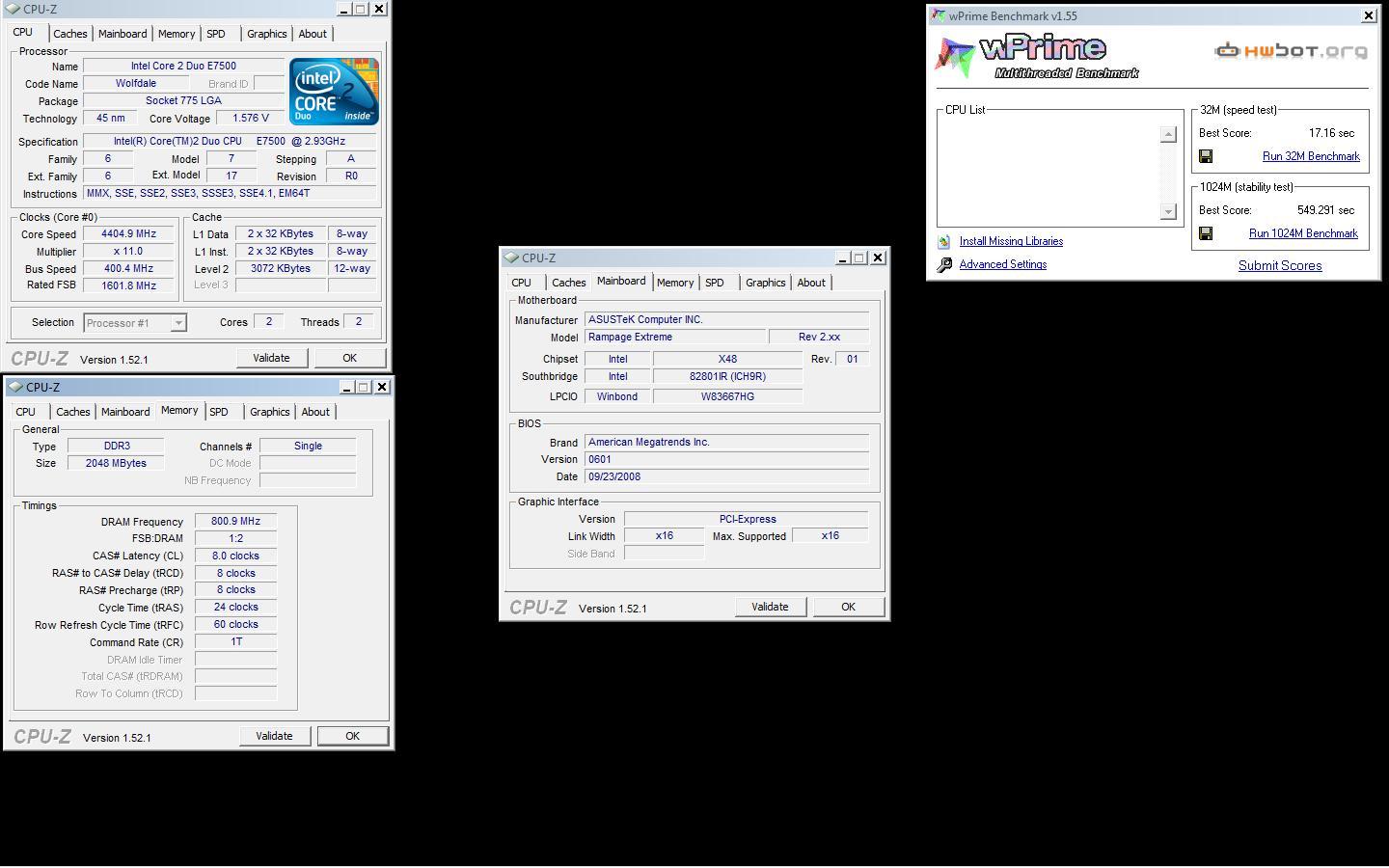Click the CPU-Z title icon in Mainboard window

511,258
